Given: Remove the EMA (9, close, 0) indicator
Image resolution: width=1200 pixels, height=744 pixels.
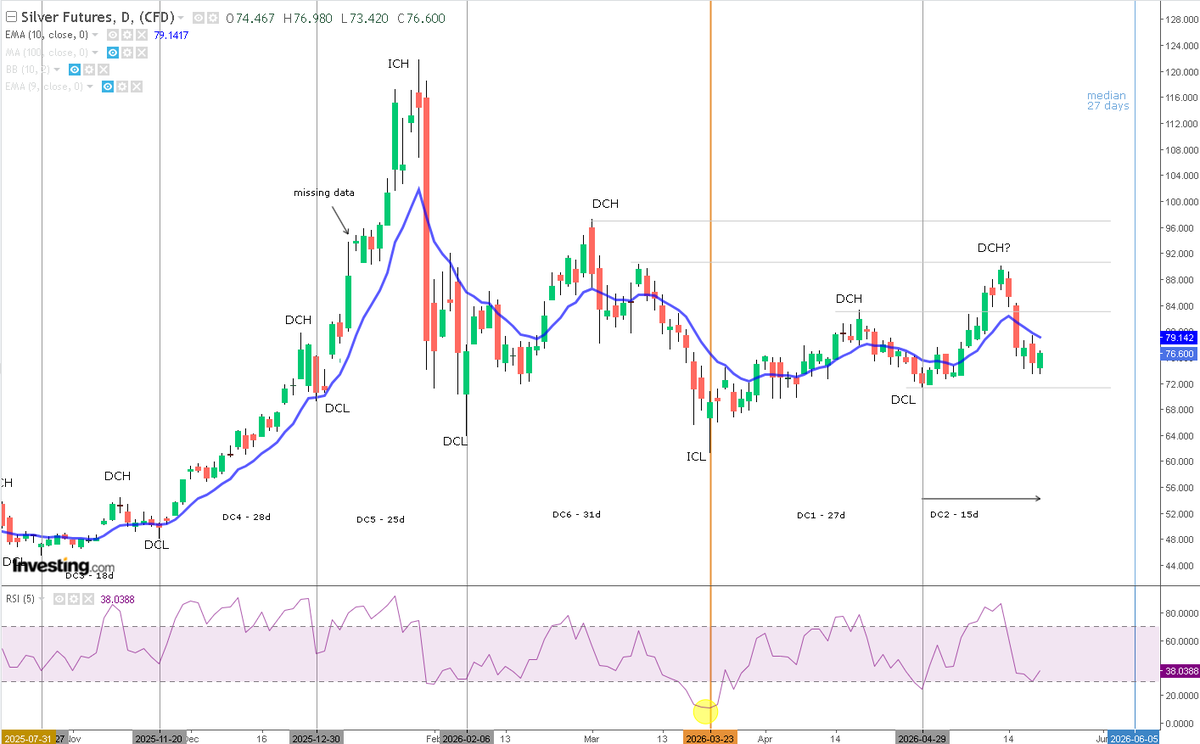Looking at the screenshot, I should point(137,87).
